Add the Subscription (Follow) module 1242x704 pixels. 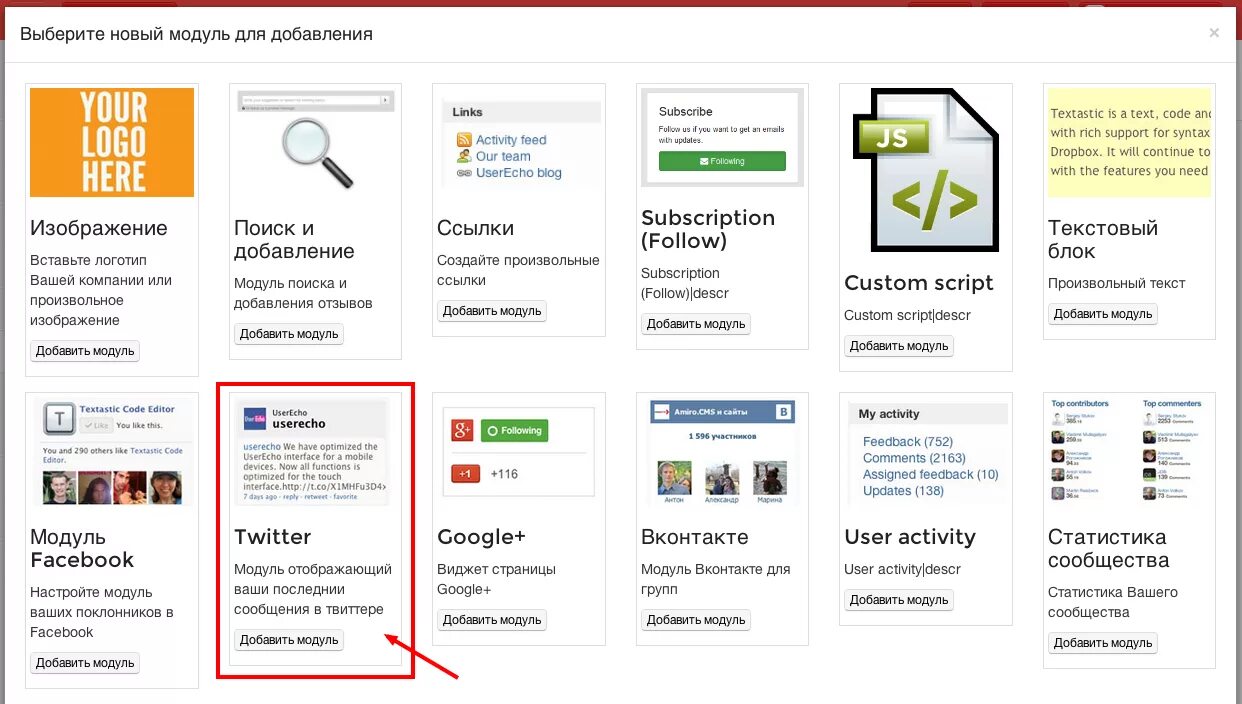pos(696,324)
